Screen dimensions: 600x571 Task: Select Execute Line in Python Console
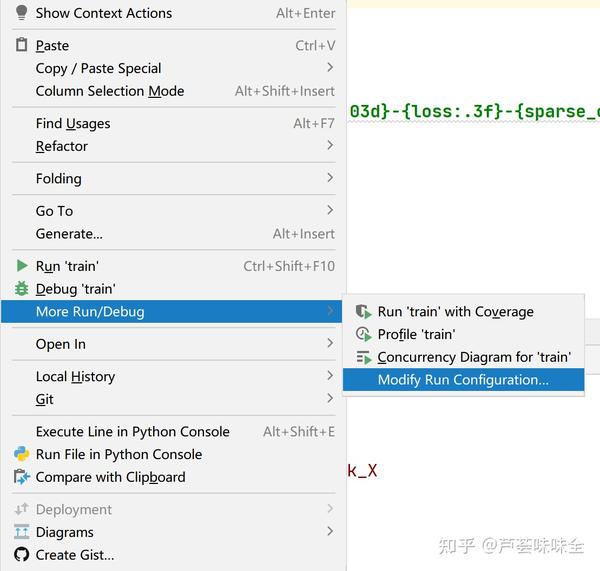(x=133, y=432)
